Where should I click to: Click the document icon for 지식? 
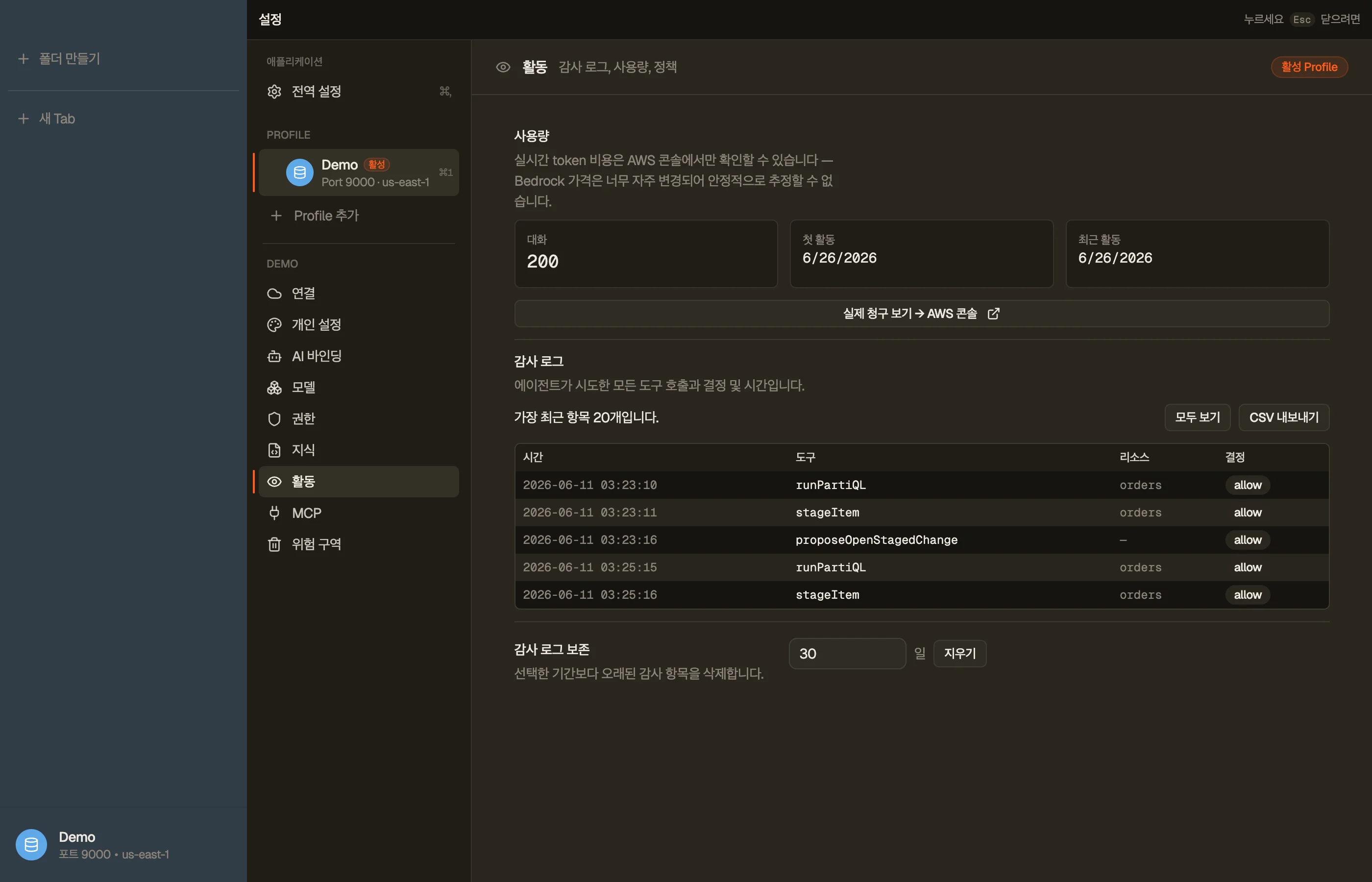pyautogui.click(x=274, y=450)
